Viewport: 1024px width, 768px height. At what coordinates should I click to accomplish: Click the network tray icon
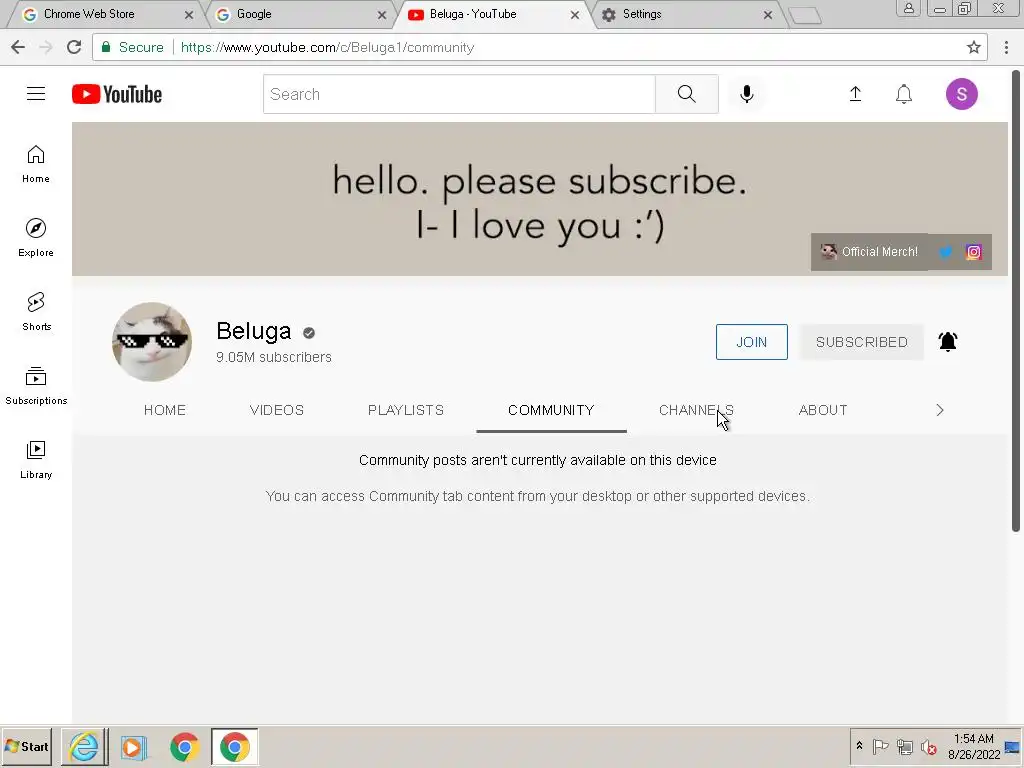[904, 746]
